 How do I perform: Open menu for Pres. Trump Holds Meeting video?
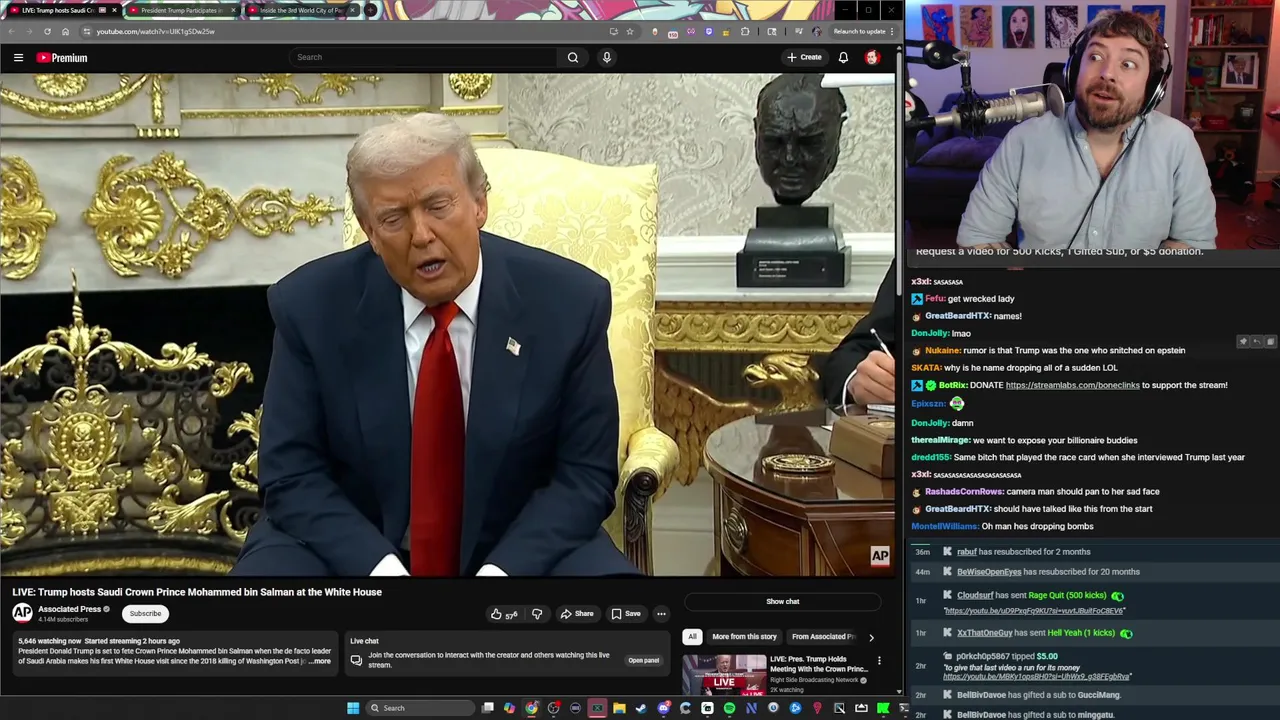coord(879,660)
